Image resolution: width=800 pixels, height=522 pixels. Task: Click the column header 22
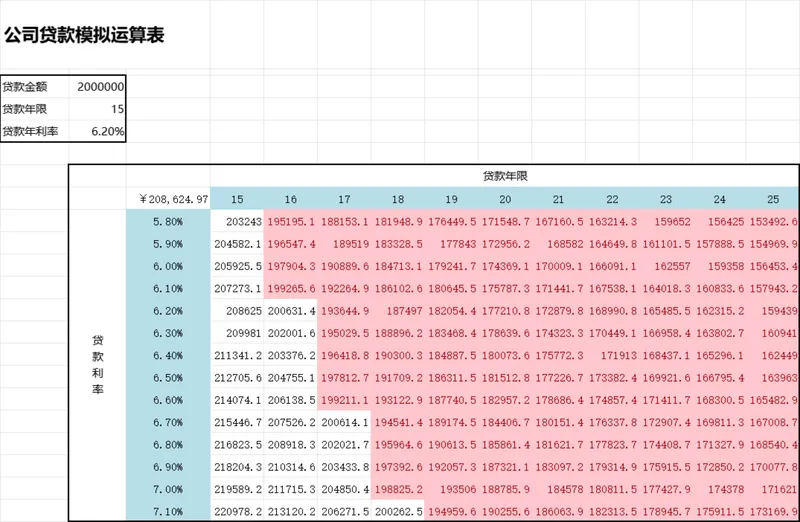coord(612,199)
